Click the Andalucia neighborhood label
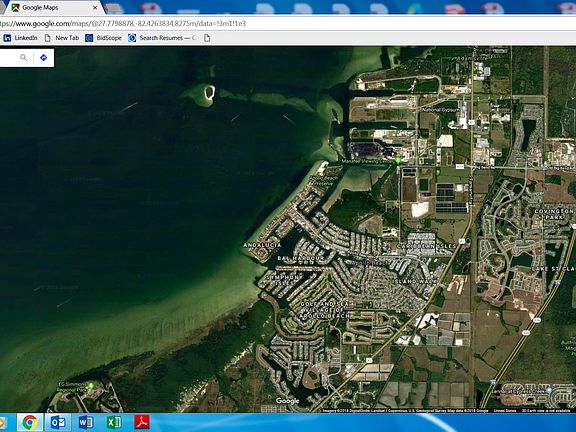 262,245
